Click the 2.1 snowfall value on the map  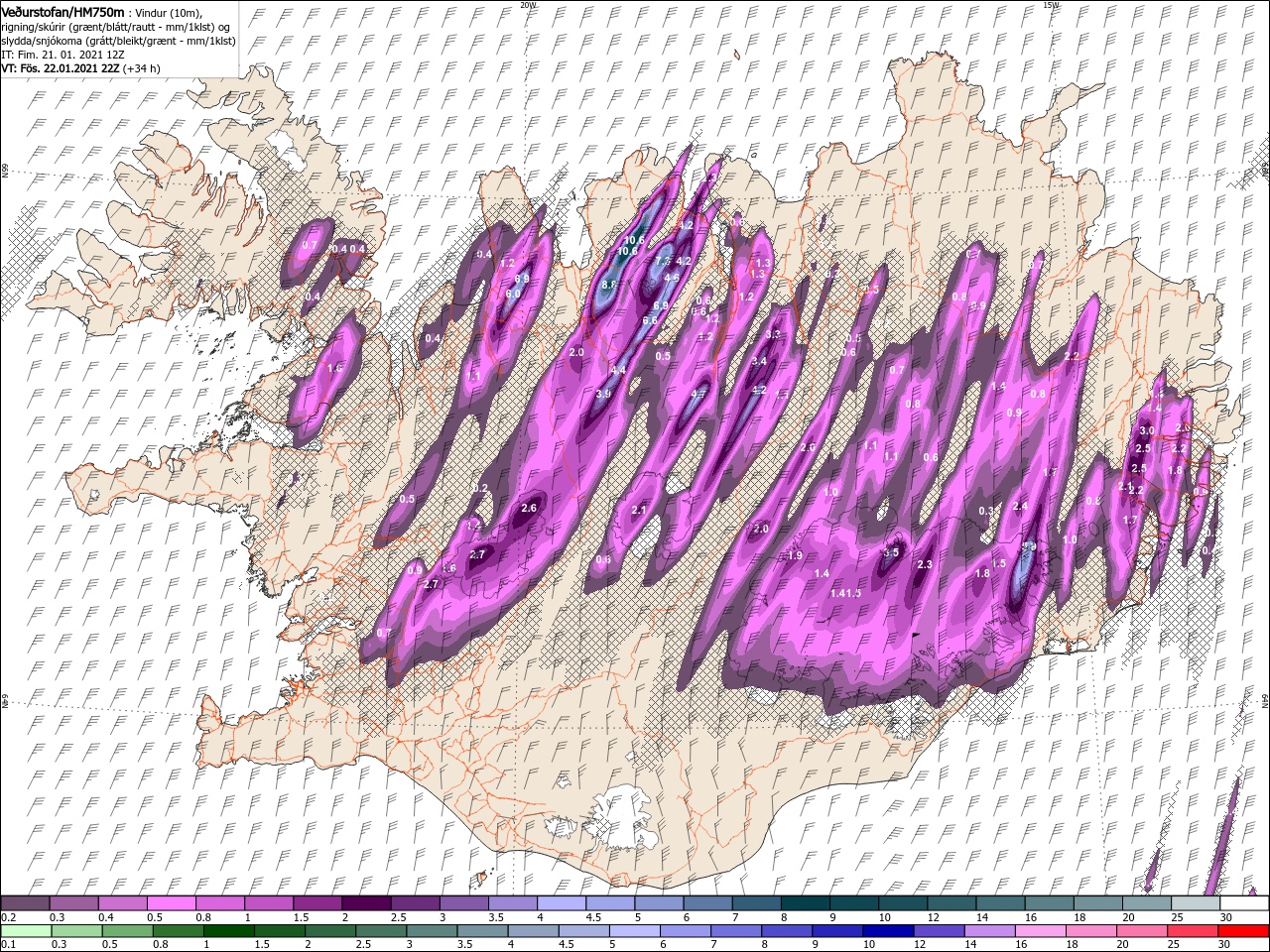tap(639, 511)
